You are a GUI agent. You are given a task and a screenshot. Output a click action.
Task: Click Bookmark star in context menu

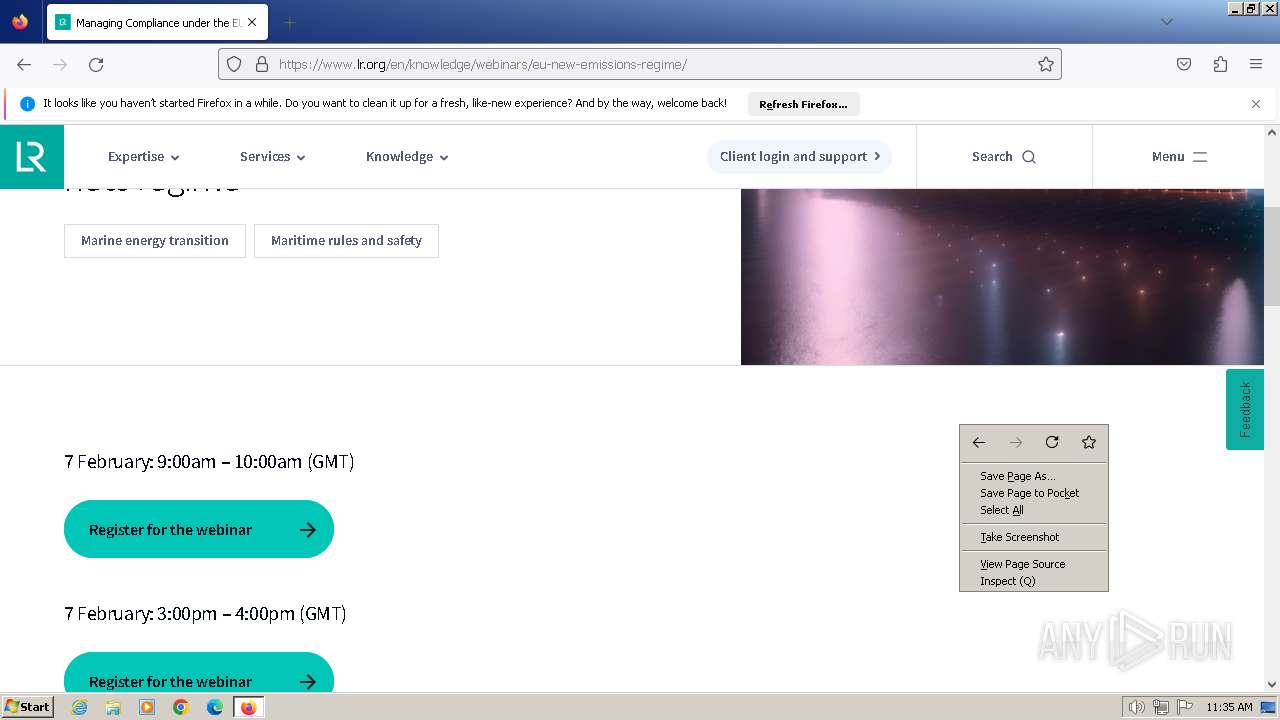[x=1089, y=442]
